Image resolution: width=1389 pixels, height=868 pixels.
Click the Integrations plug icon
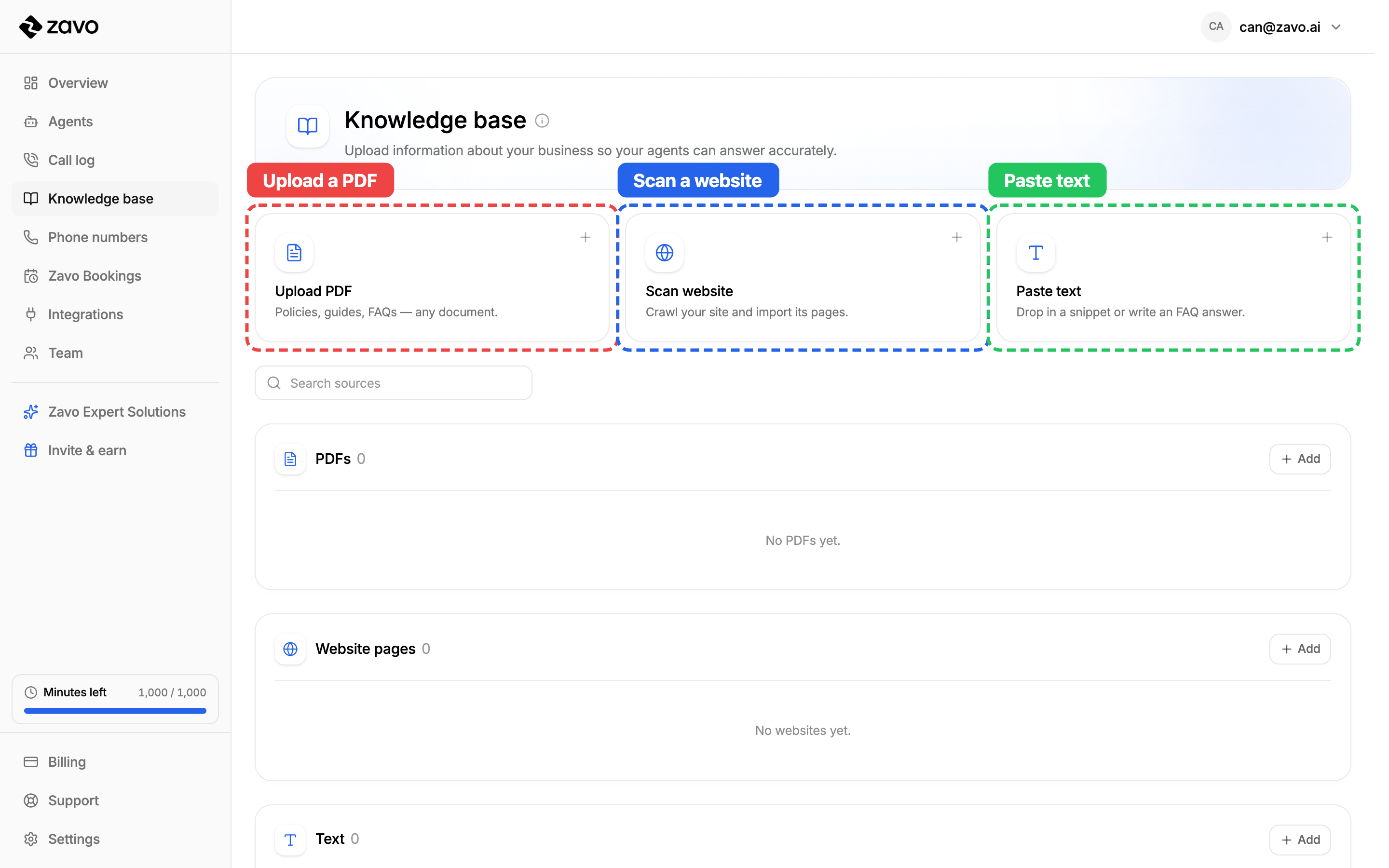[31, 314]
